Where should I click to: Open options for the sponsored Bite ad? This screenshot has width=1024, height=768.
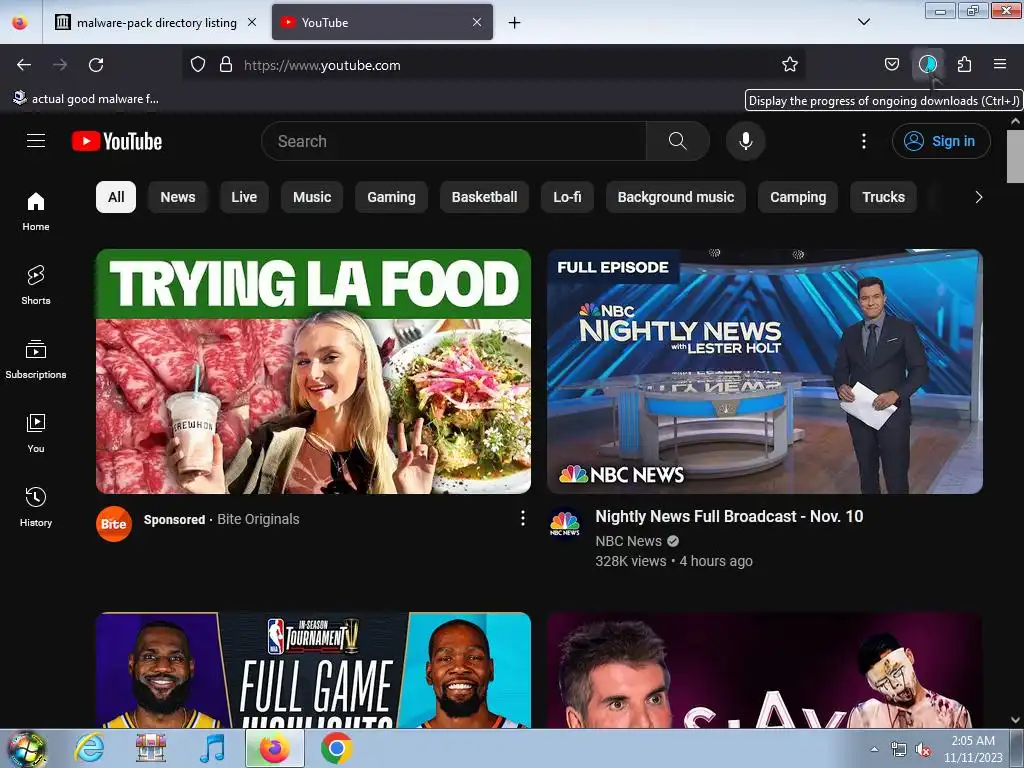[x=522, y=519]
